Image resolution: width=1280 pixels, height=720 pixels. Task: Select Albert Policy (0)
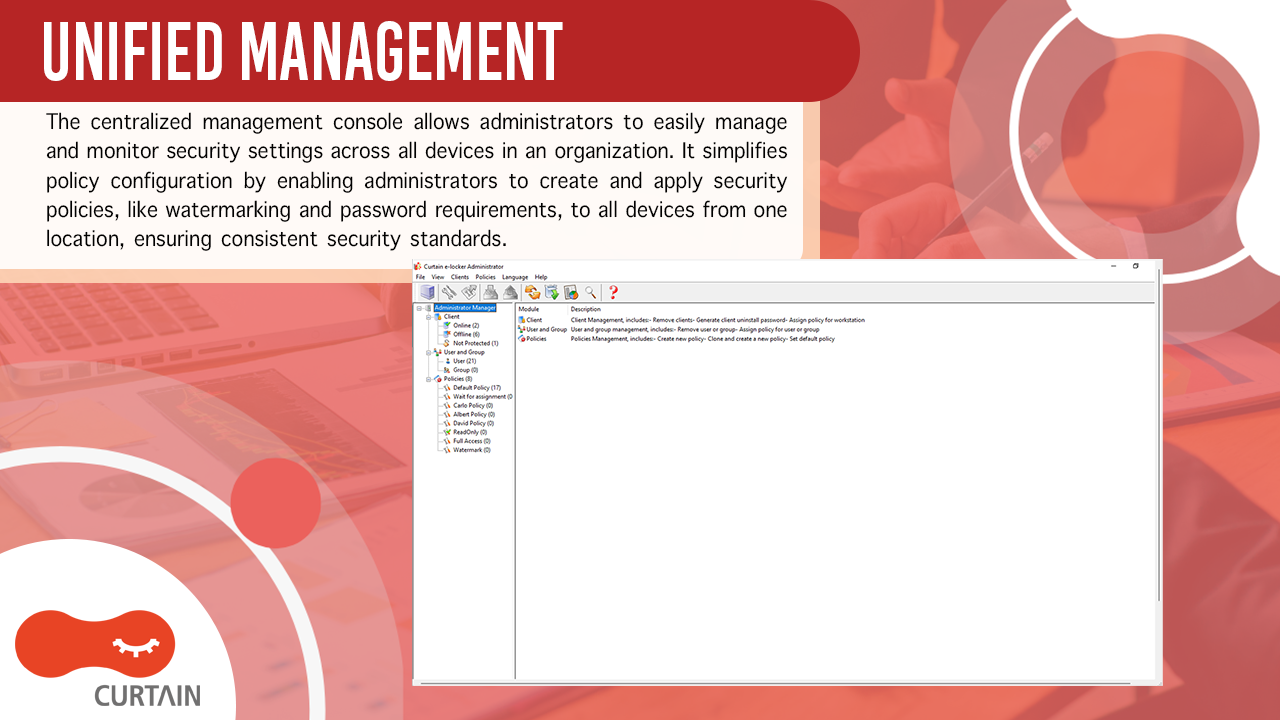point(474,414)
